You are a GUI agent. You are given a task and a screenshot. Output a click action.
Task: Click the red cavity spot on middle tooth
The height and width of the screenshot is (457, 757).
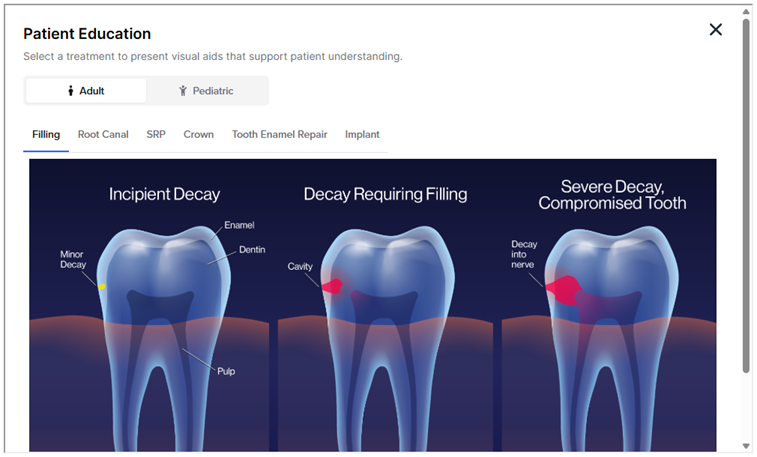click(332, 285)
